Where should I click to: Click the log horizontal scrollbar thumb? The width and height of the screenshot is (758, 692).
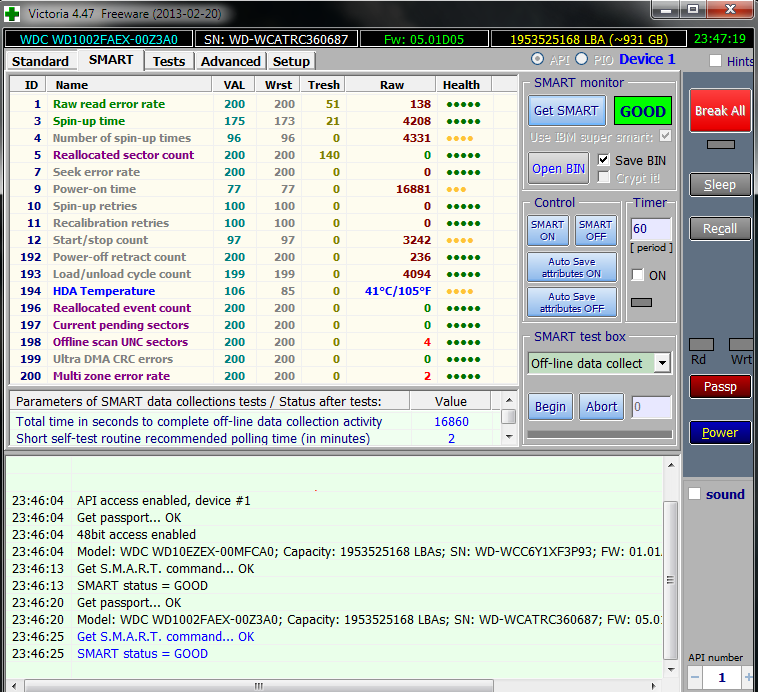(259, 686)
